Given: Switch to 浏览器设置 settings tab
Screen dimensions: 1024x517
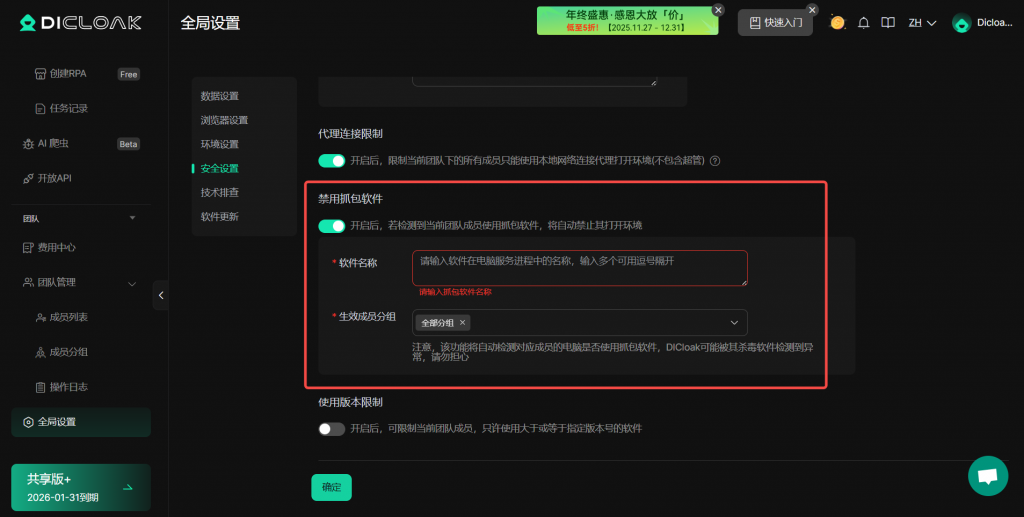Looking at the screenshot, I should point(224,120).
